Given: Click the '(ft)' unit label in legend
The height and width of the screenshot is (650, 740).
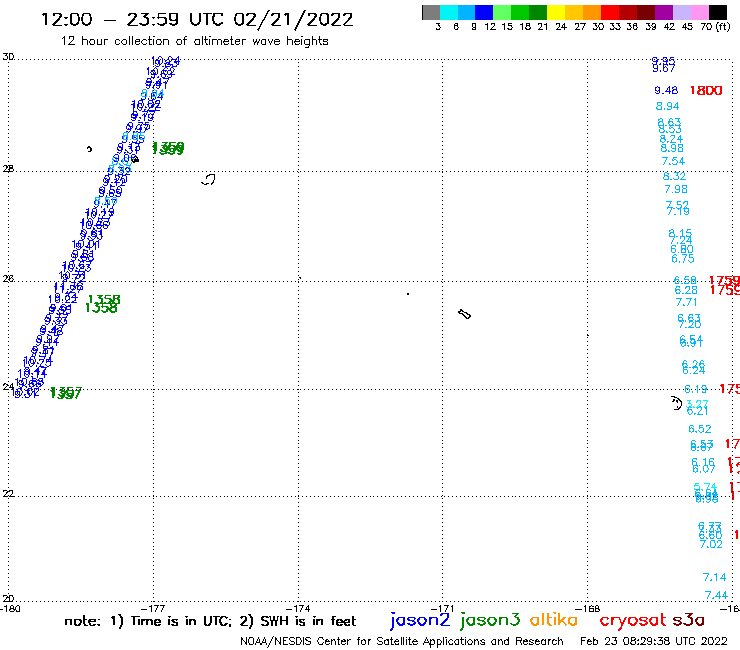Looking at the screenshot, I should [723, 26].
